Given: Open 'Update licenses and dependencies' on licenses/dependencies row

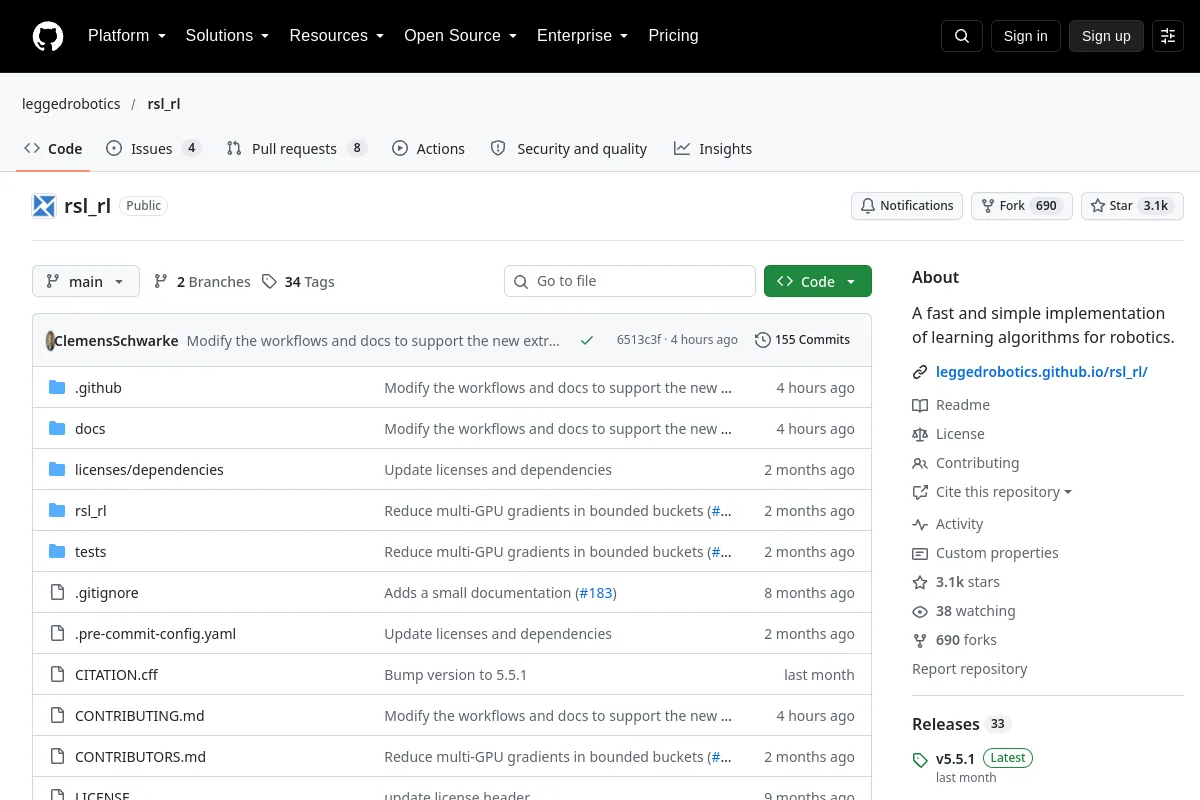Looking at the screenshot, I should (498, 470).
